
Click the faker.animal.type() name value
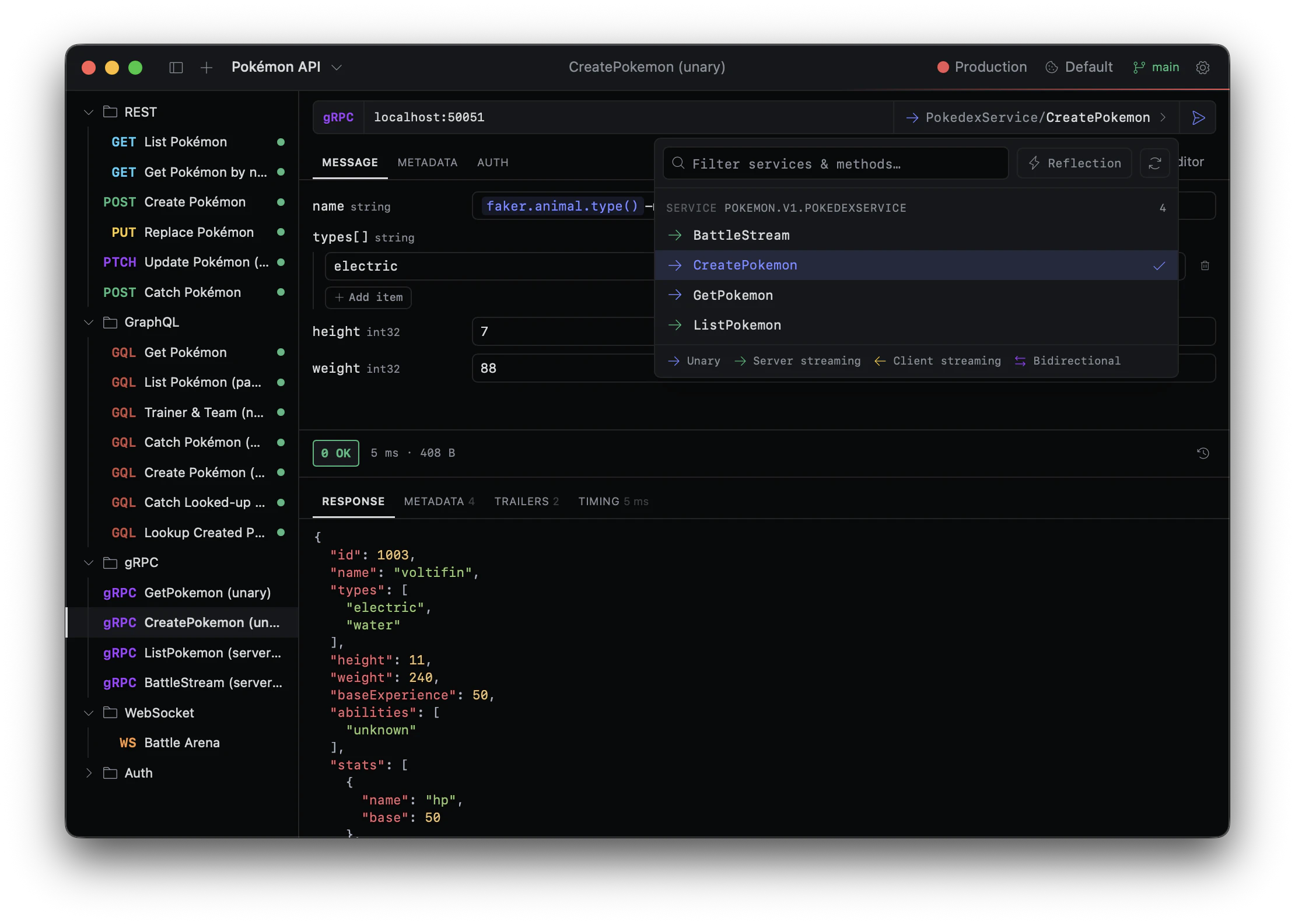[562, 206]
